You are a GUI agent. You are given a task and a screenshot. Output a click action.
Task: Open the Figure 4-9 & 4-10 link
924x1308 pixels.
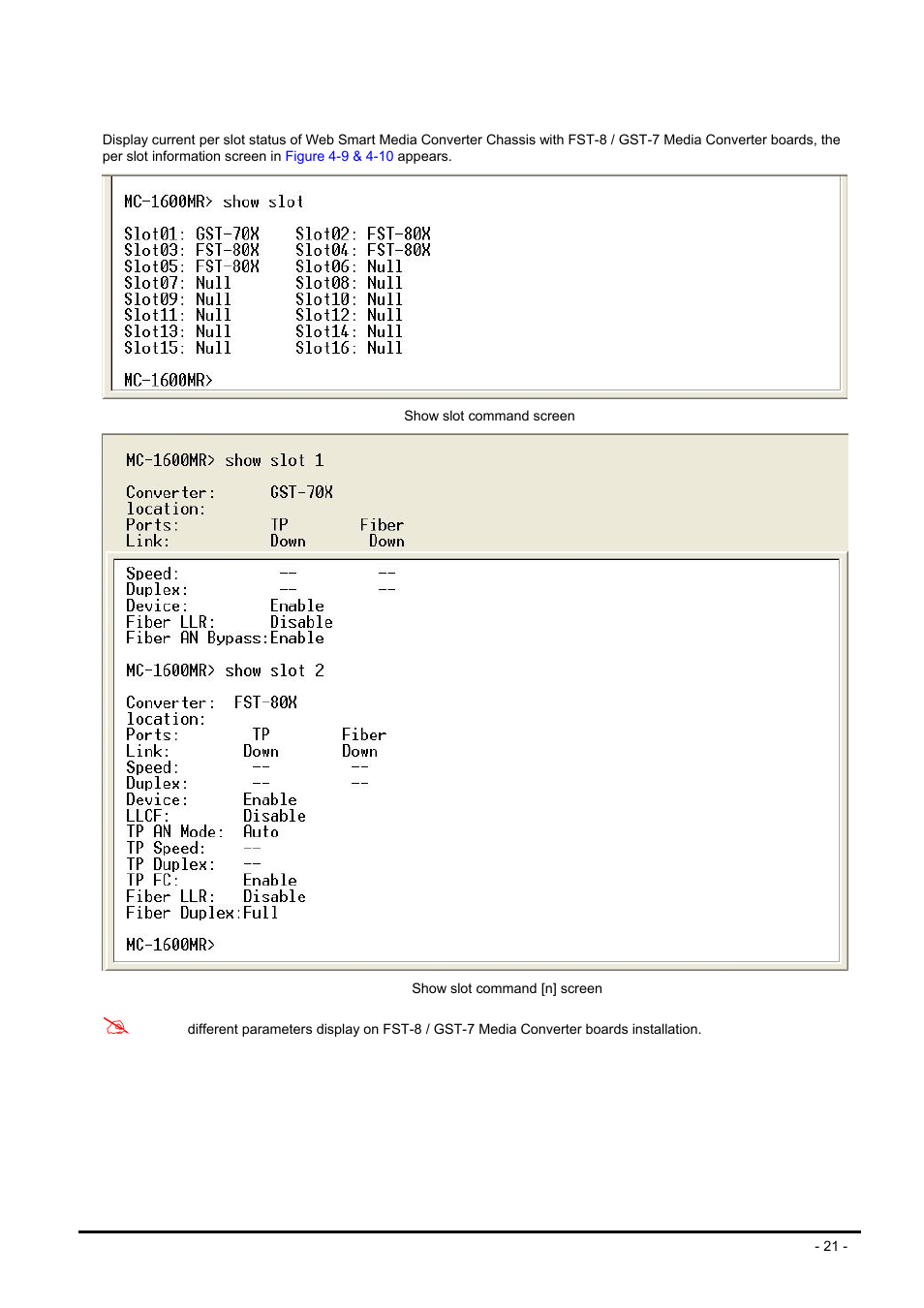point(339,156)
